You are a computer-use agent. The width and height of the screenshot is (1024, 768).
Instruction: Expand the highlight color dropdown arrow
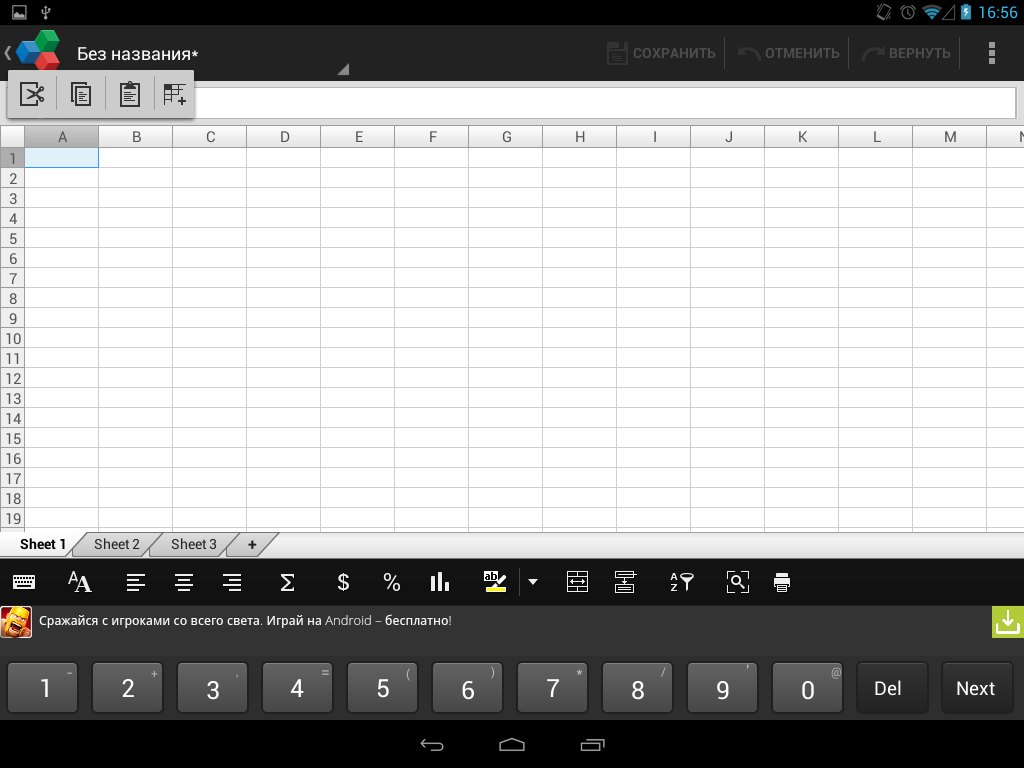pos(533,582)
